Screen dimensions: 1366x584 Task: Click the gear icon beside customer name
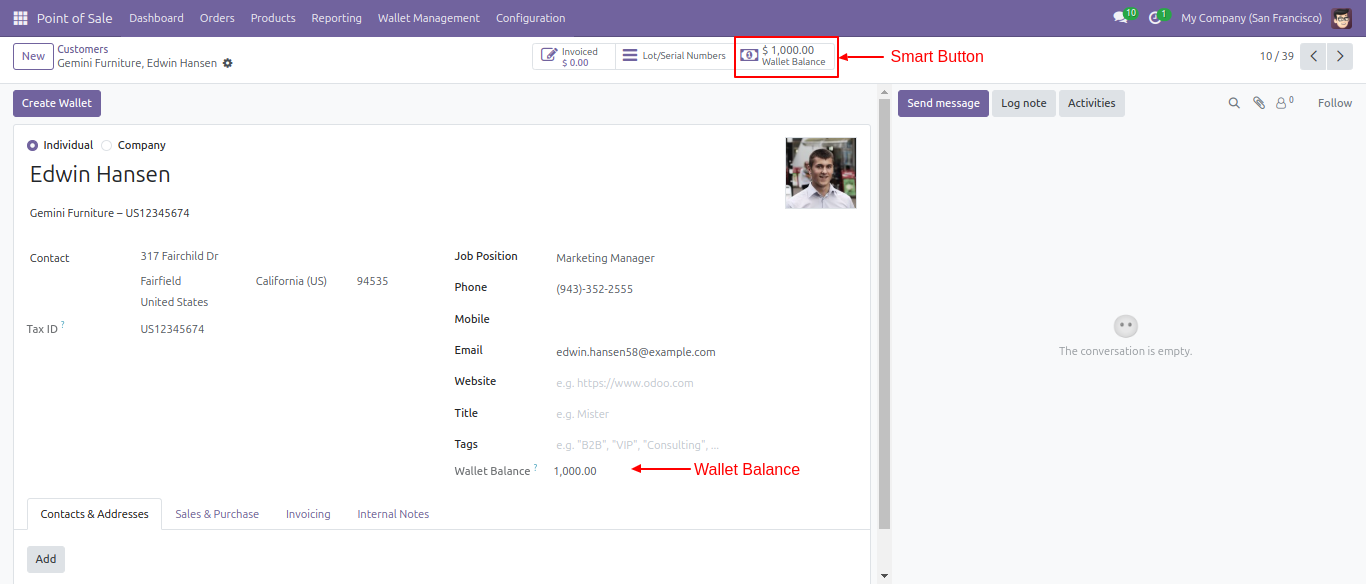click(228, 63)
